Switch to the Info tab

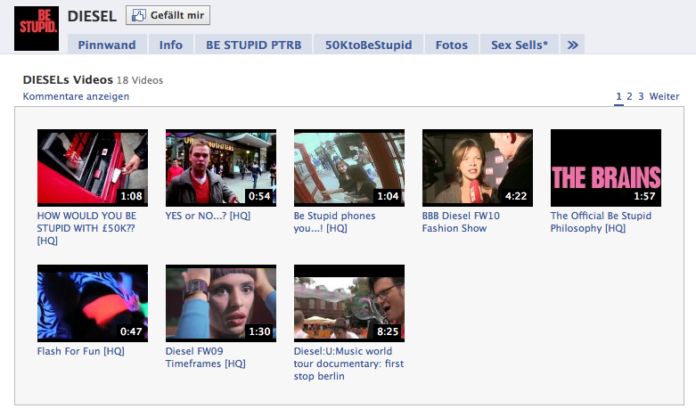point(171,45)
